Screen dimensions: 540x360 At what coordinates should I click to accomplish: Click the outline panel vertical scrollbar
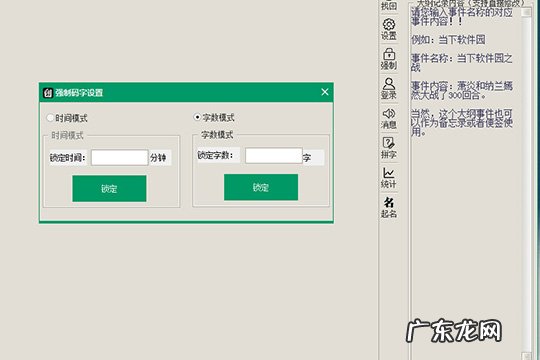coord(526,183)
